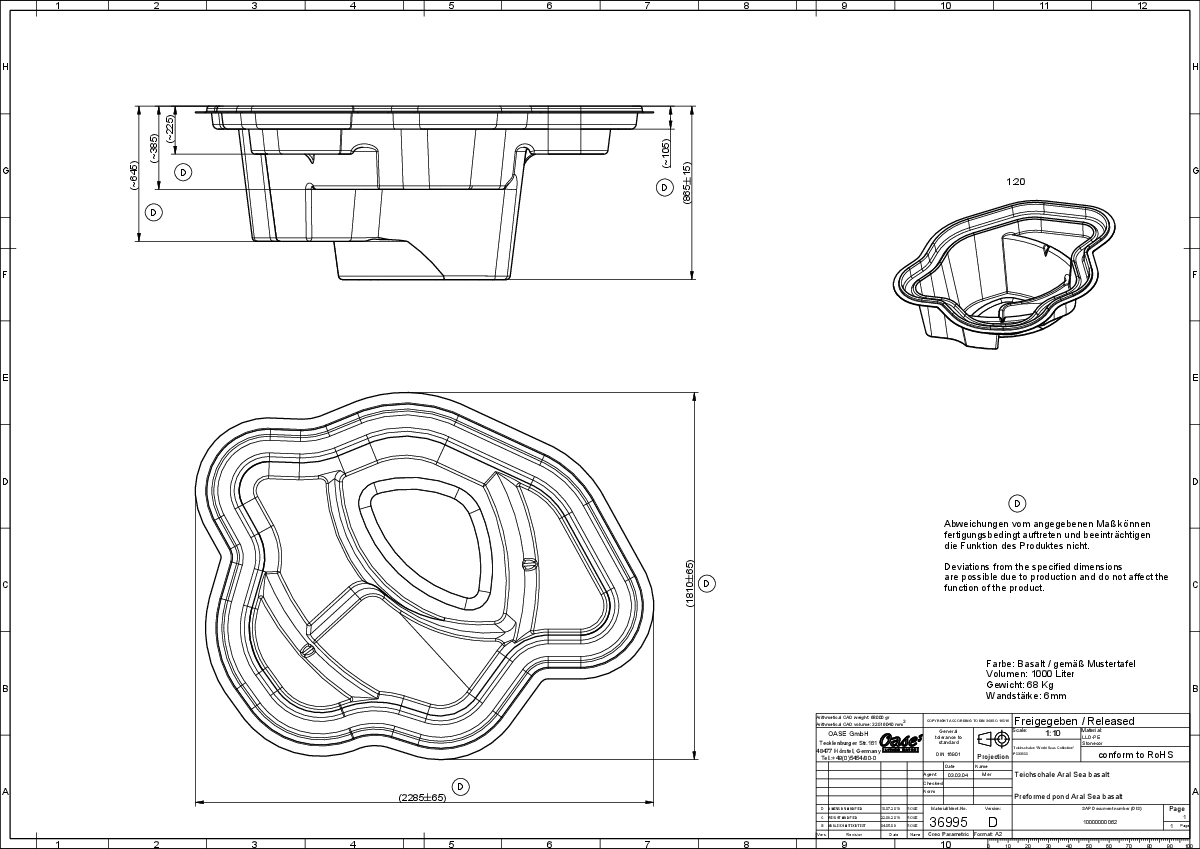Click the 1810±65 height dimension text
The height and width of the screenshot is (849, 1200).
pyautogui.click(x=689, y=583)
